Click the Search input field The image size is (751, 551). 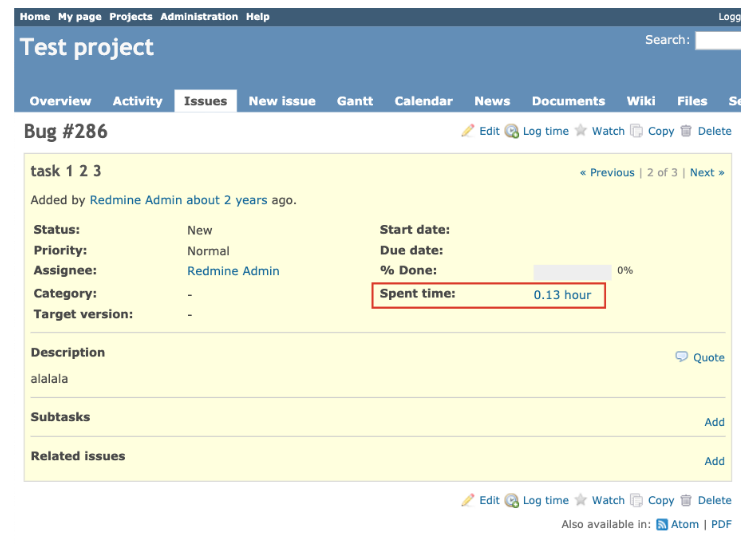pyautogui.click(x=722, y=41)
